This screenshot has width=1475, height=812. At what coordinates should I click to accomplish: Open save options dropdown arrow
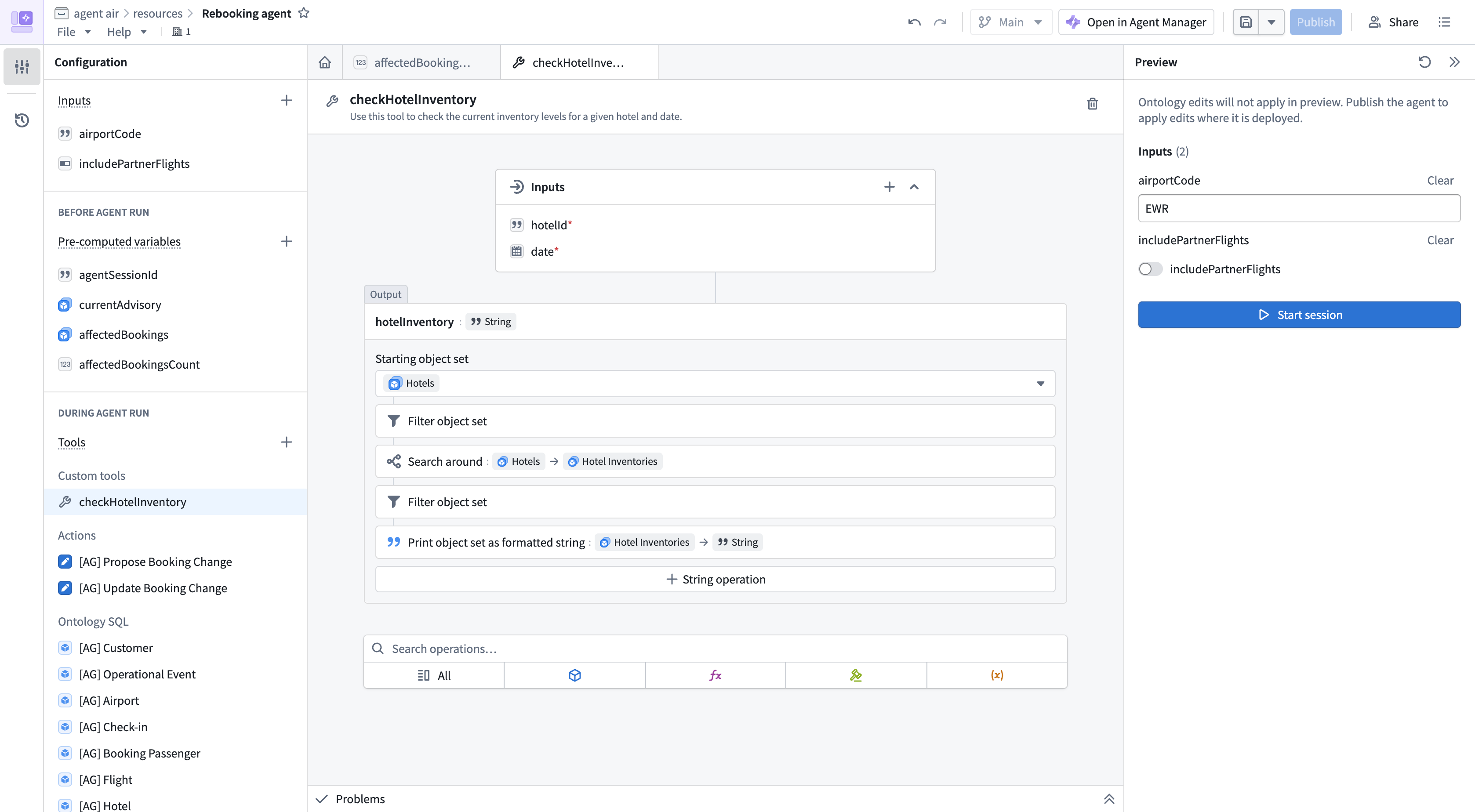click(1271, 22)
